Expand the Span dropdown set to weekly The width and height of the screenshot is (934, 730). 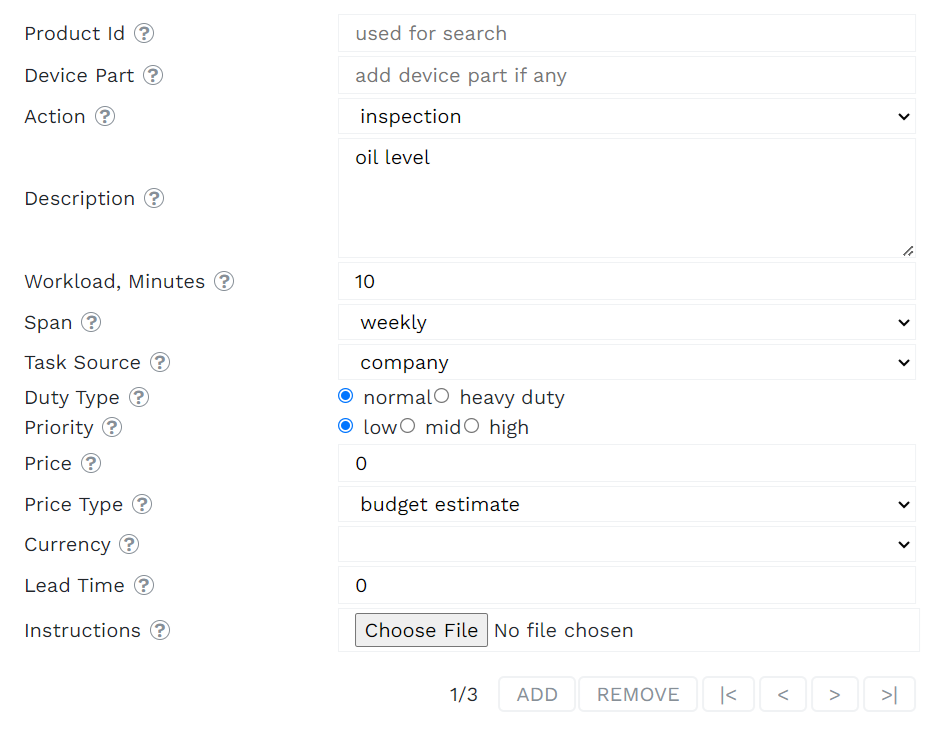click(627, 322)
